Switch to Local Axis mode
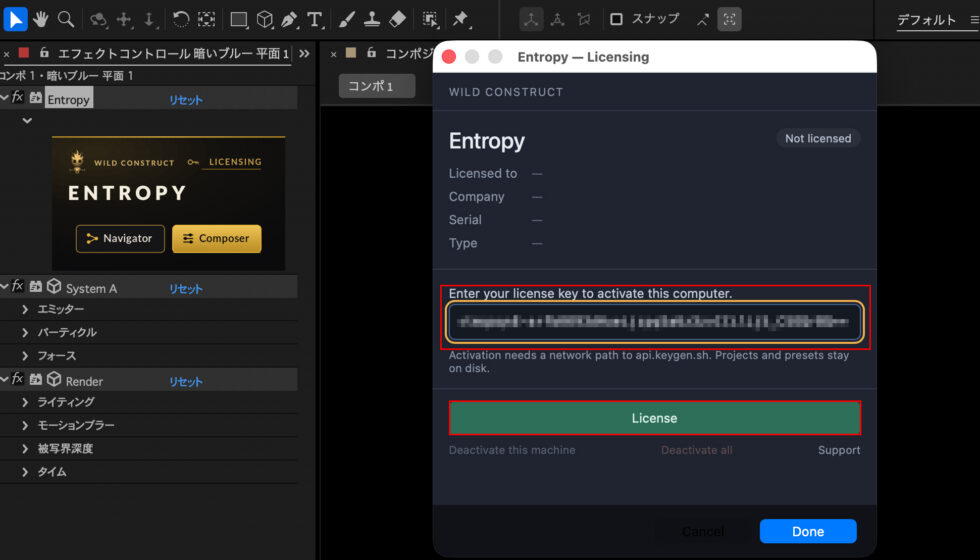 [x=531, y=19]
